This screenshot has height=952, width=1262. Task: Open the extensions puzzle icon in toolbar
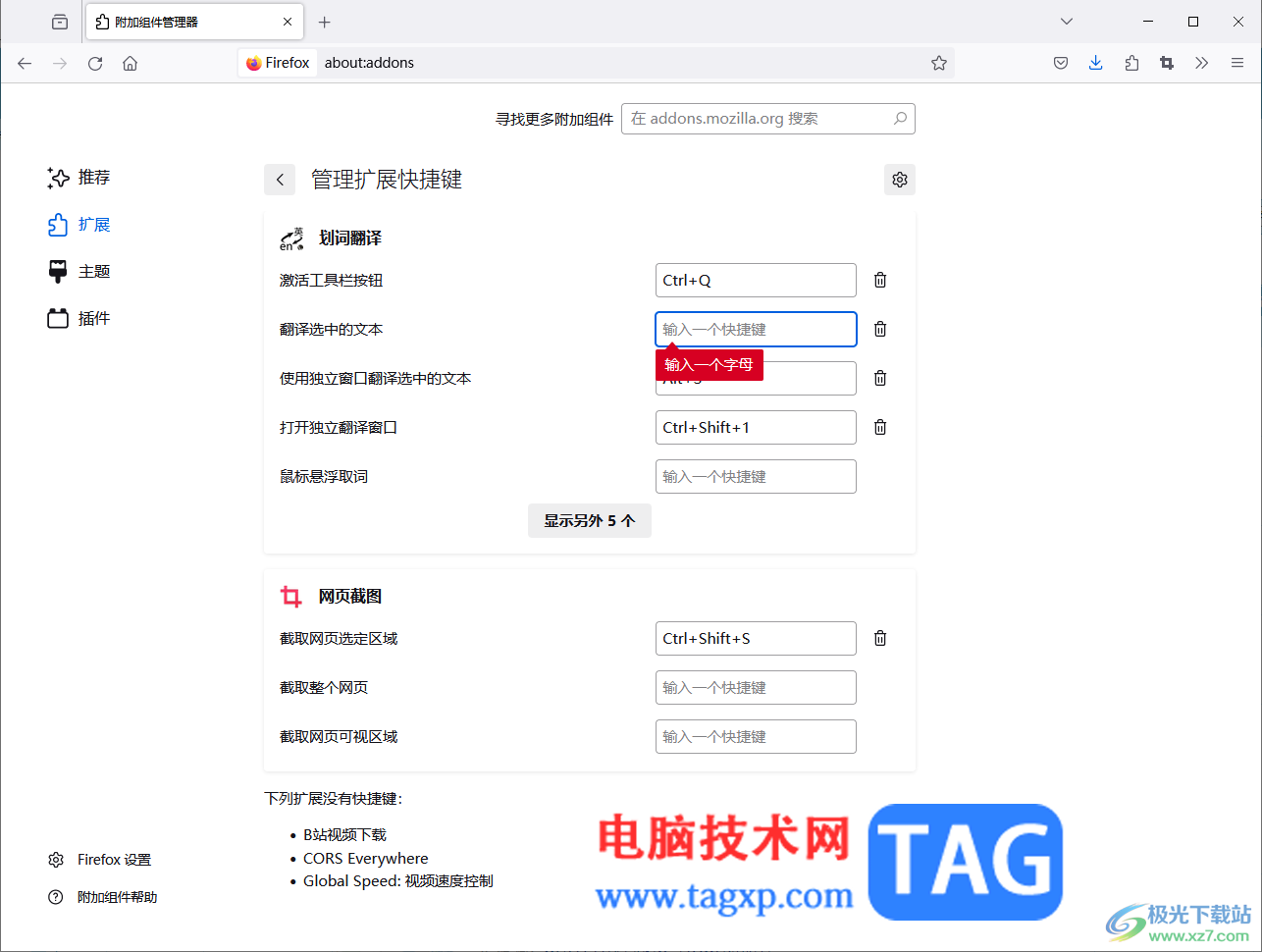pos(1131,63)
